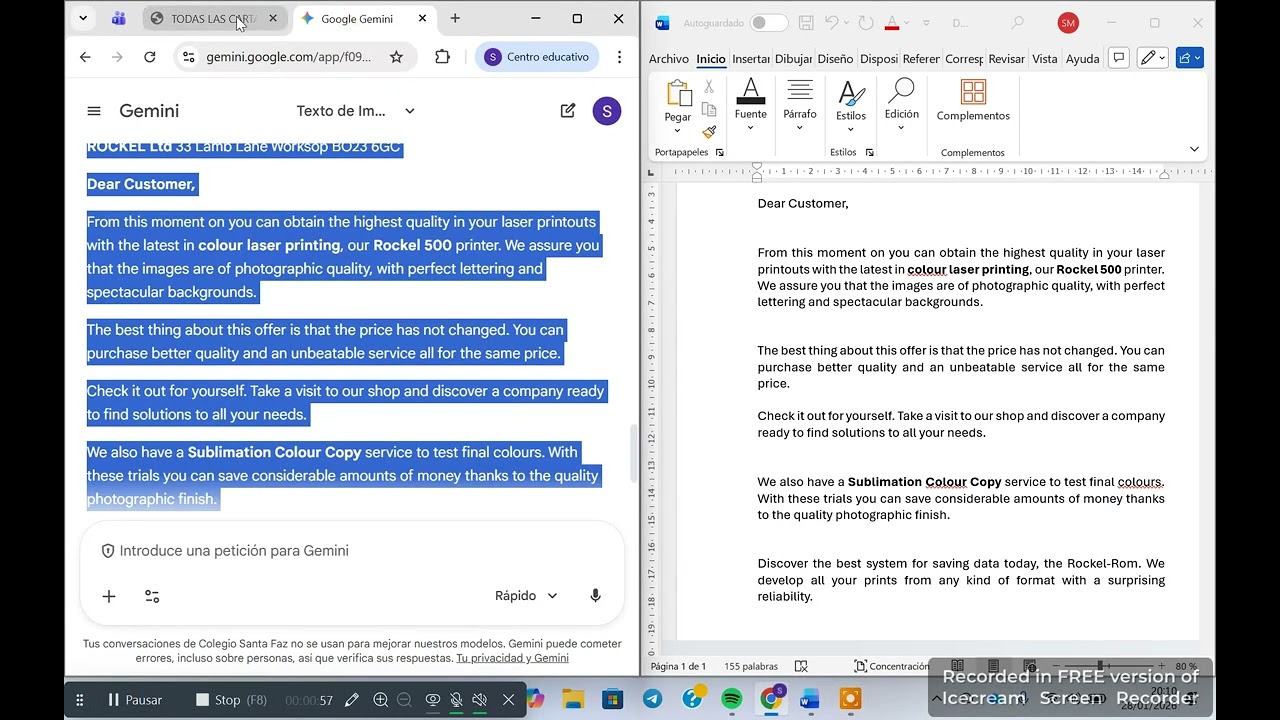This screenshot has width=1280, height=720.
Task: Start a new chat in Gemini
Action: click(568, 111)
